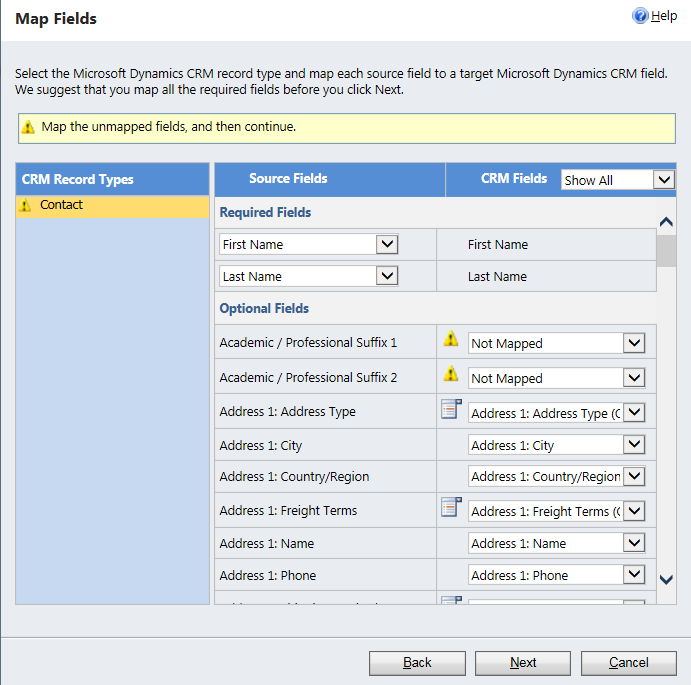691x685 pixels.
Task: Click Academic / Professional Suffix 1 source label
Action: (308, 342)
